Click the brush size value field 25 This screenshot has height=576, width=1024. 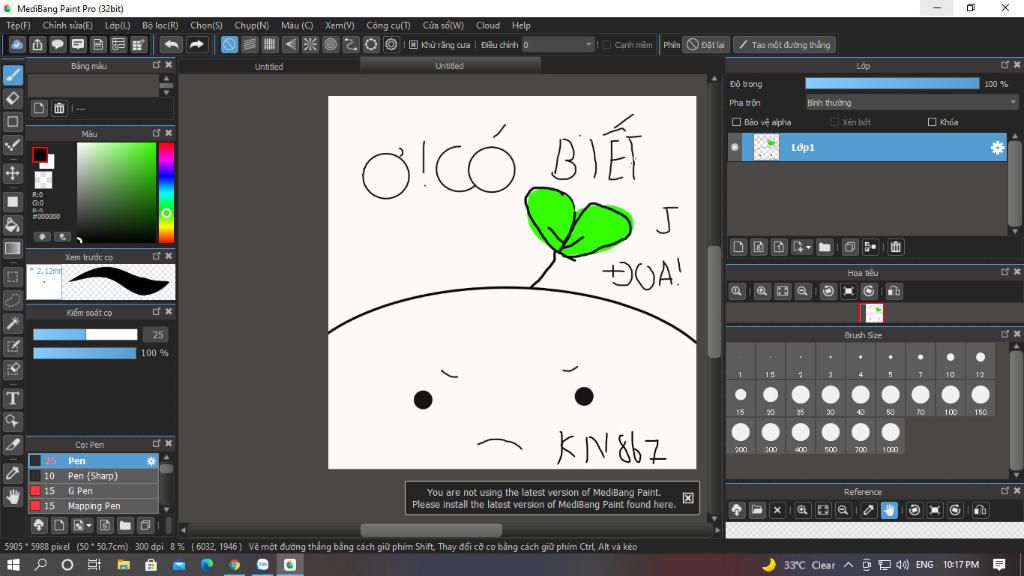click(156, 334)
